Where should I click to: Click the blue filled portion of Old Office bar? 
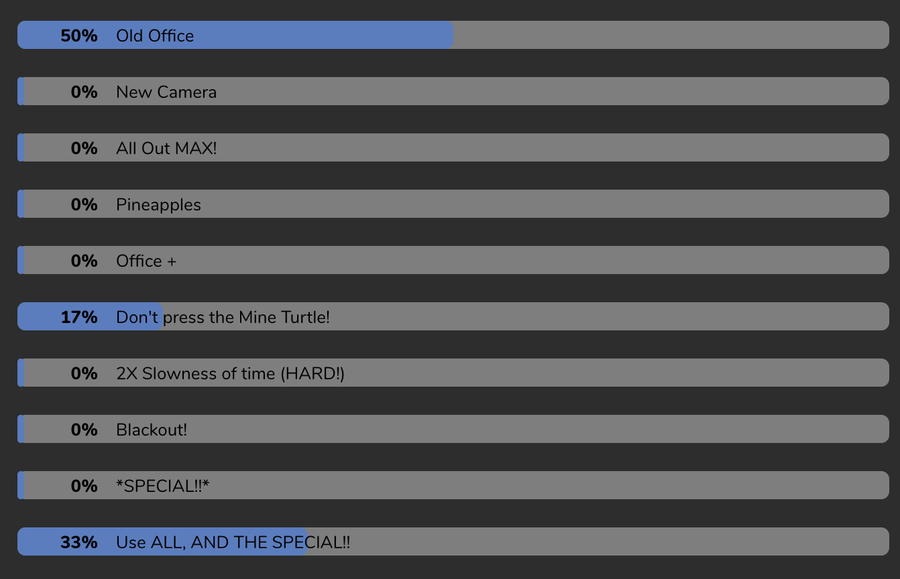click(235, 35)
